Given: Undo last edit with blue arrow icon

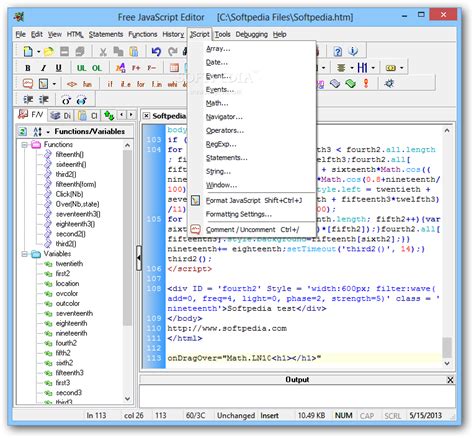Looking at the screenshot, I should (x=156, y=51).
